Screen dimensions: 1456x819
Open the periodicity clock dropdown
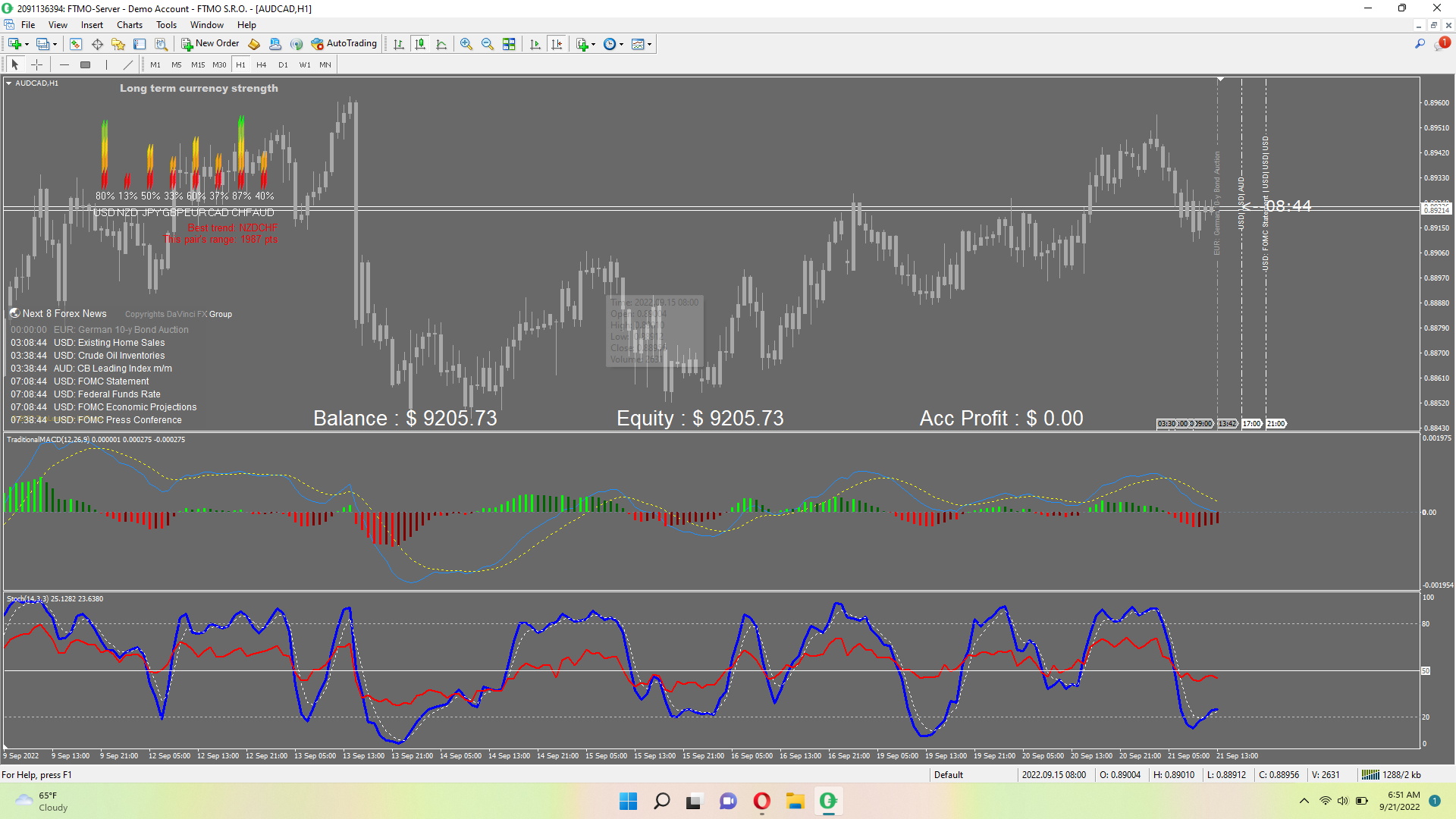pos(622,44)
